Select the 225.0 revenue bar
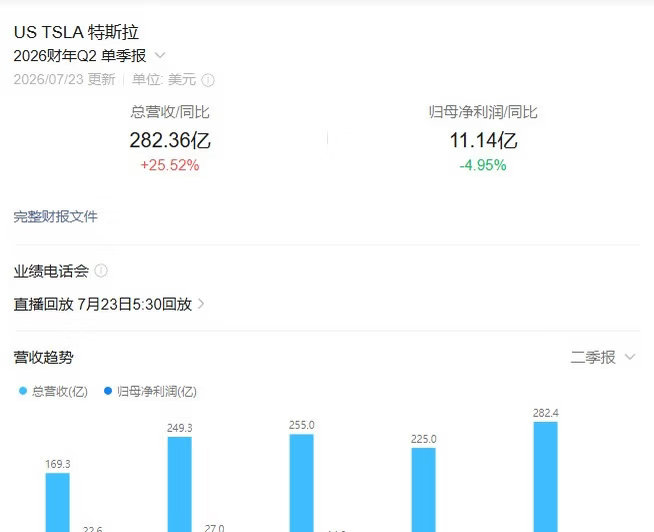 (423, 490)
